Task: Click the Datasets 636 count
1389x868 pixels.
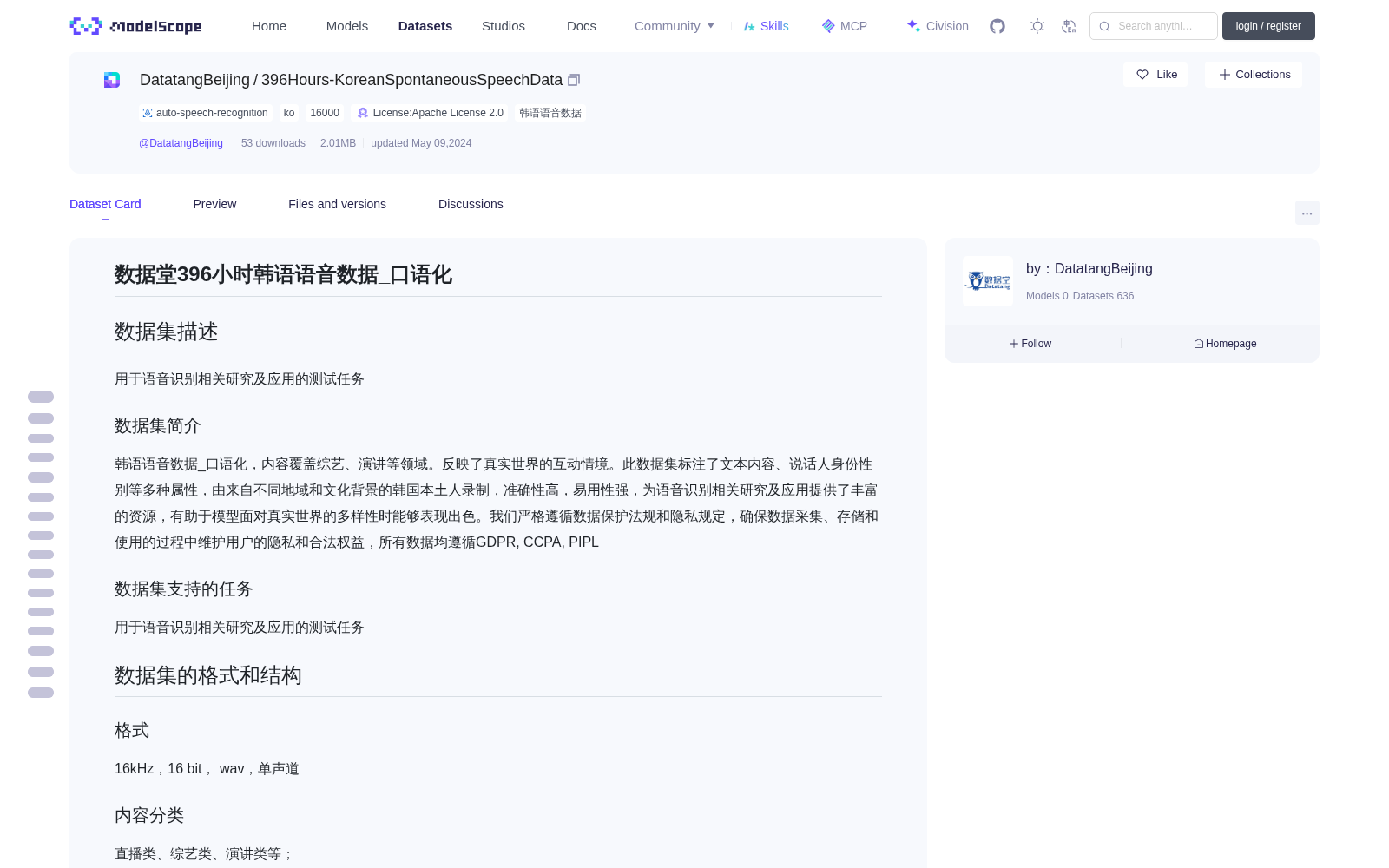Action: [1103, 296]
